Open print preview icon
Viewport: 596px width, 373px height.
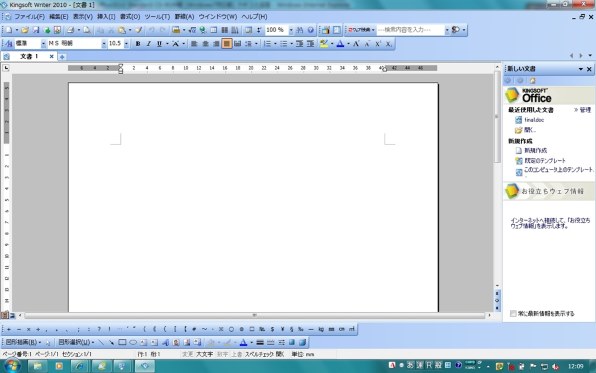tap(87, 30)
